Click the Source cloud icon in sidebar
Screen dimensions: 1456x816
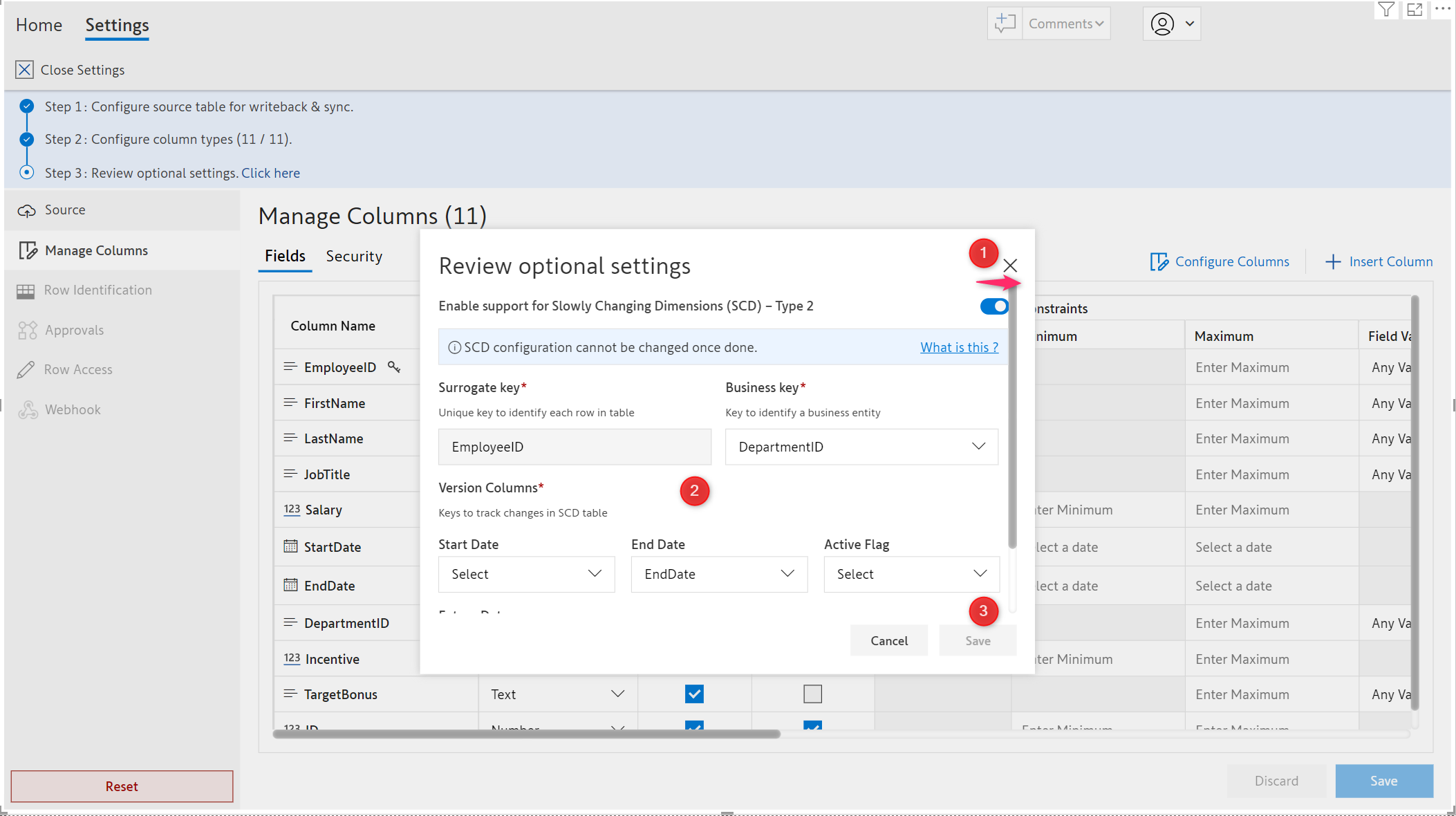click(26, 211)
